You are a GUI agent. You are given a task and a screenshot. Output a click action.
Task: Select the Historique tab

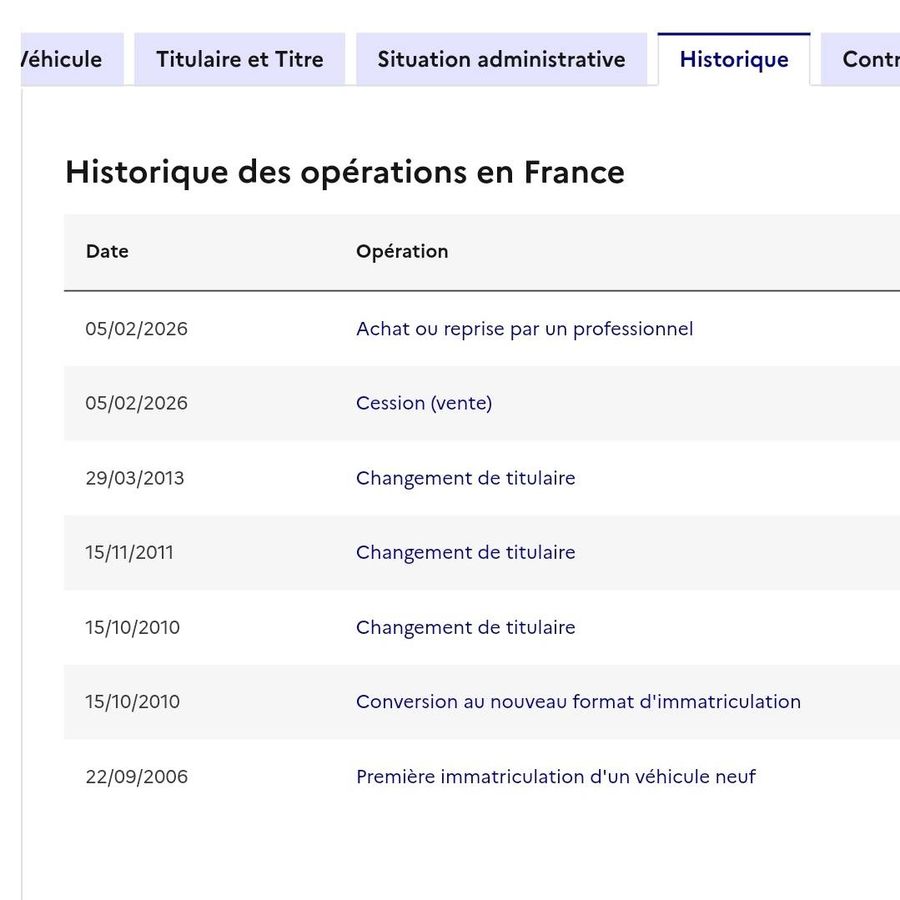[733, 60]
